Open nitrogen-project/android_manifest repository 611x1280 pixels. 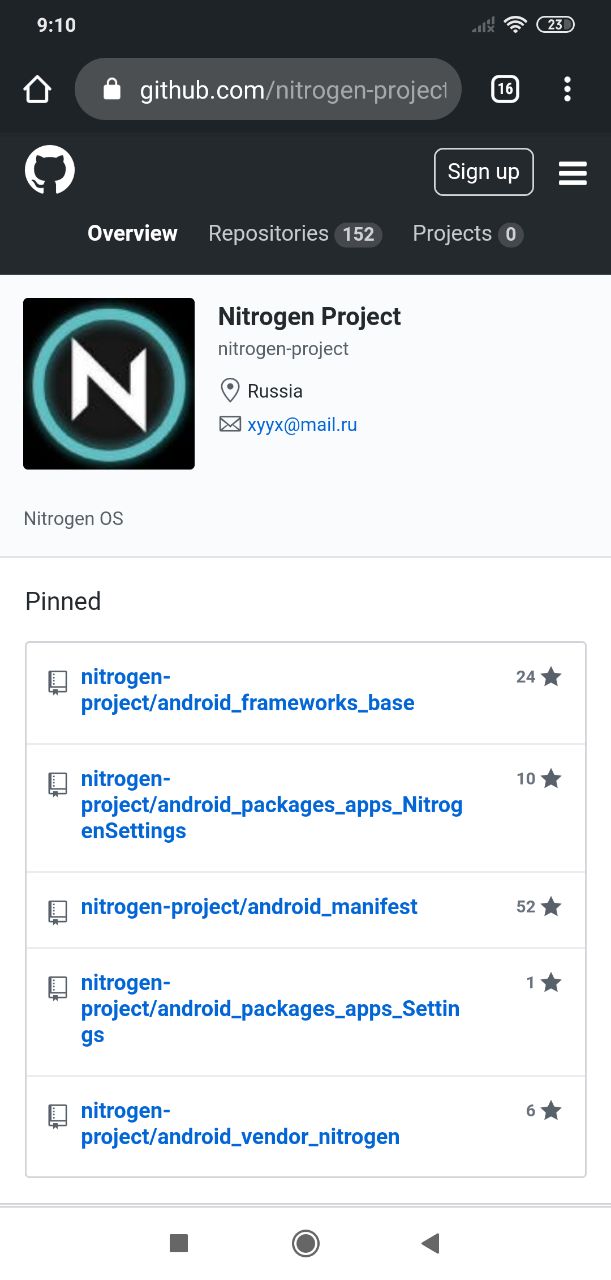(249, 907)
